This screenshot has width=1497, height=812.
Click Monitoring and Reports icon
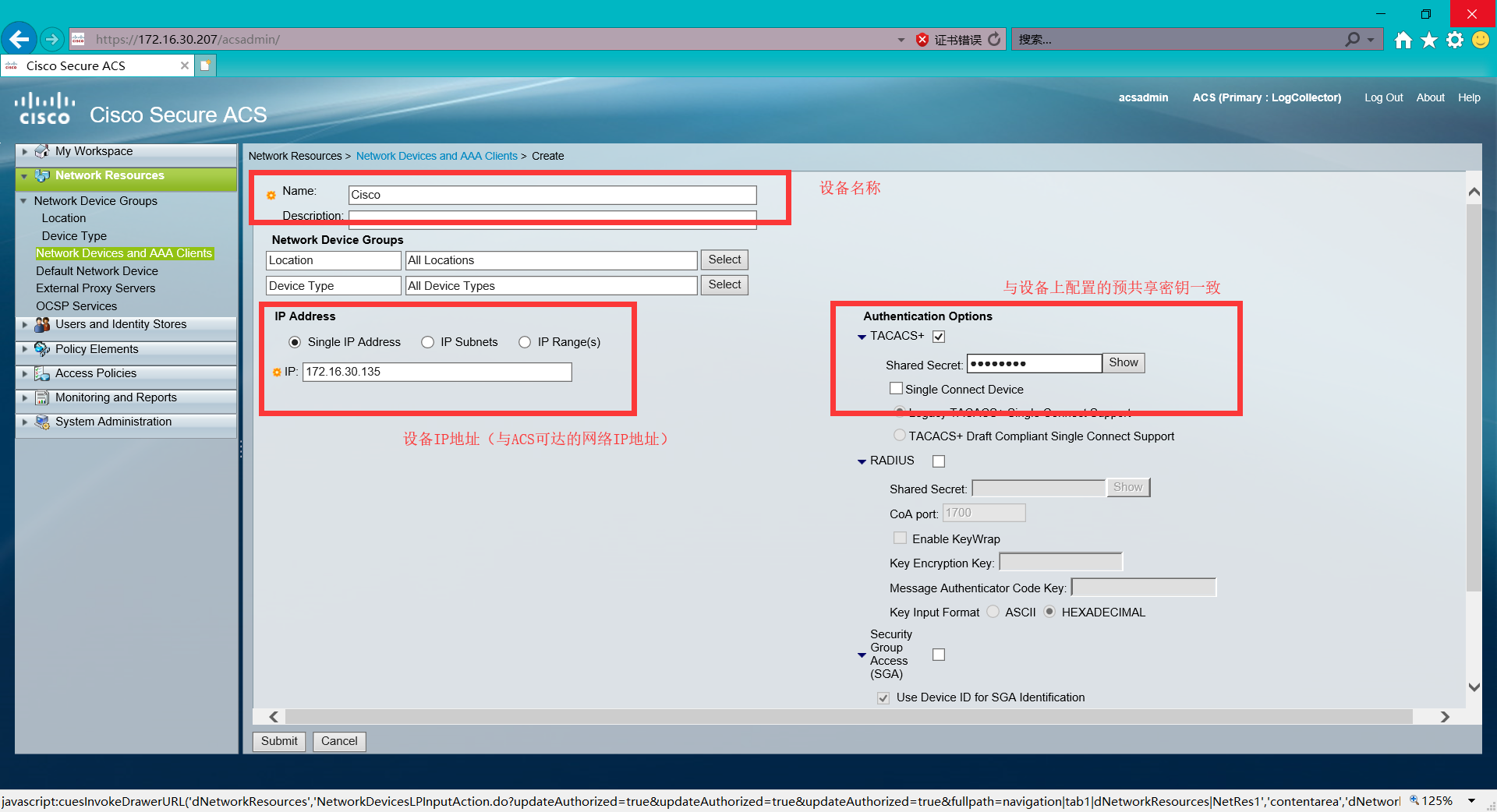(x=43, y=397)
